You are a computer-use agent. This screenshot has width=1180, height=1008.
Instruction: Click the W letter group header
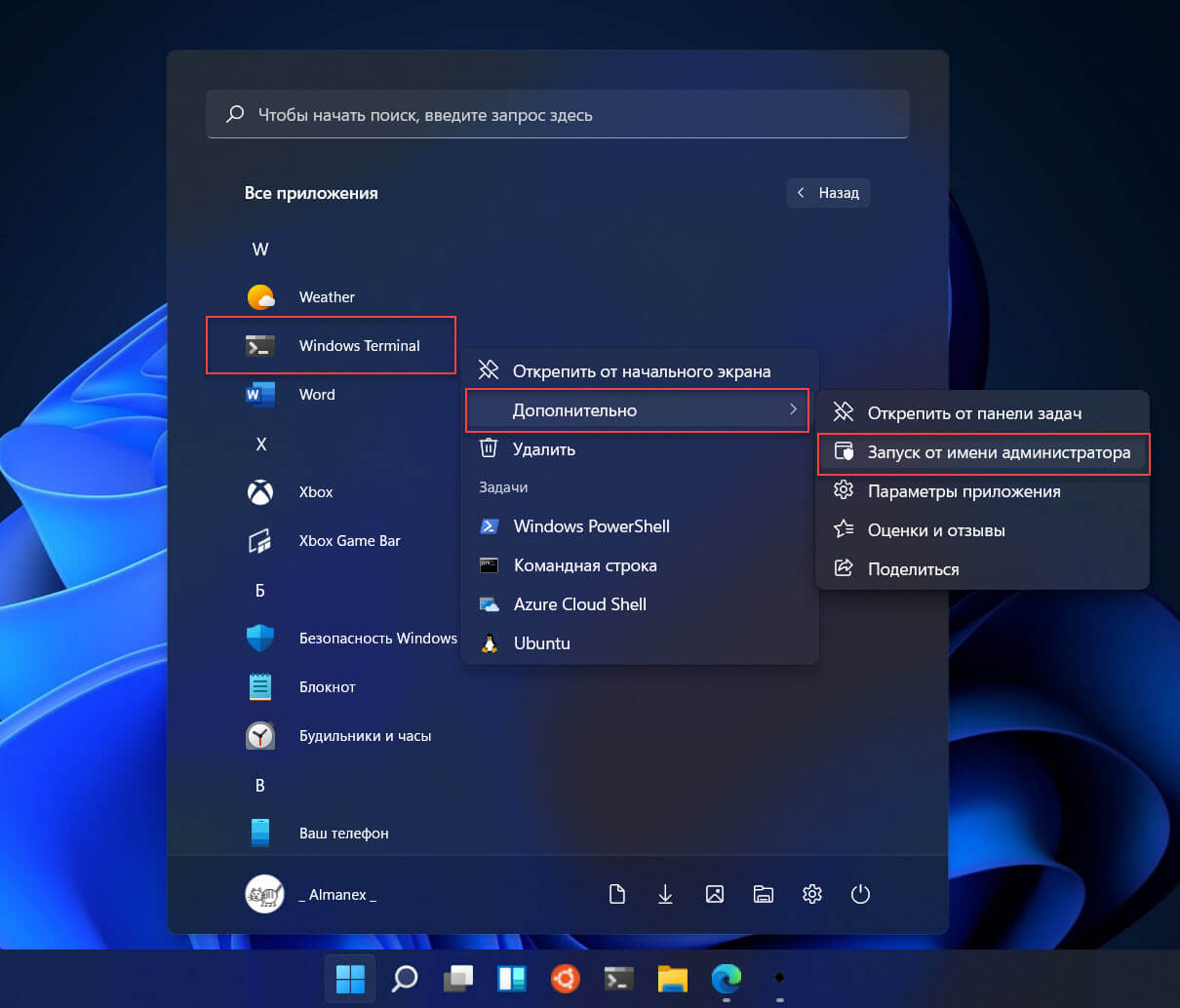tap(260, 250)
